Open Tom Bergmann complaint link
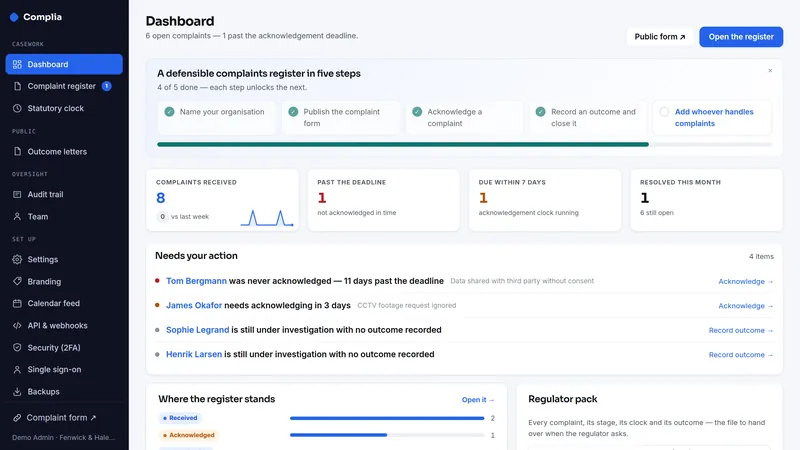The height and width of the screenshot is (450, 800). (196, 281)
